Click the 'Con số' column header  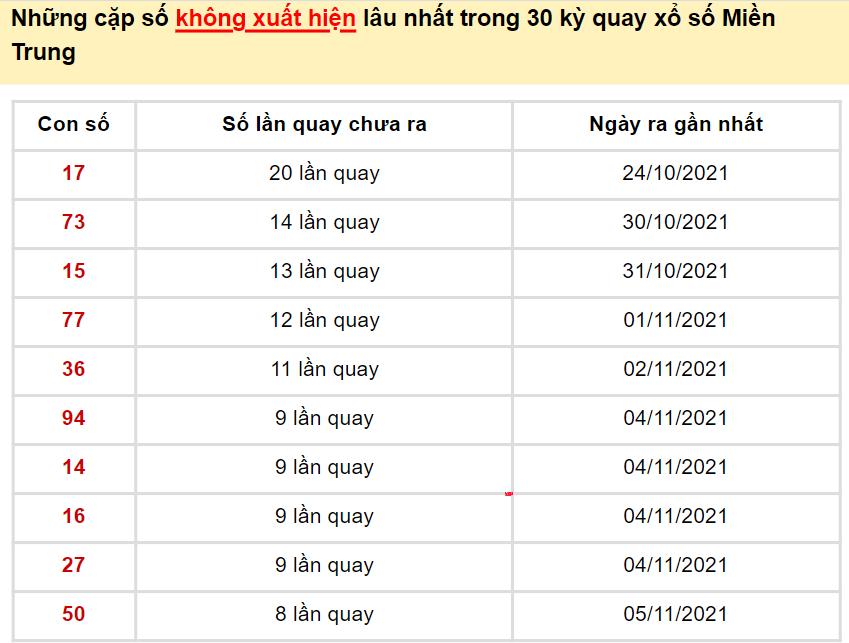pos(74,124)
